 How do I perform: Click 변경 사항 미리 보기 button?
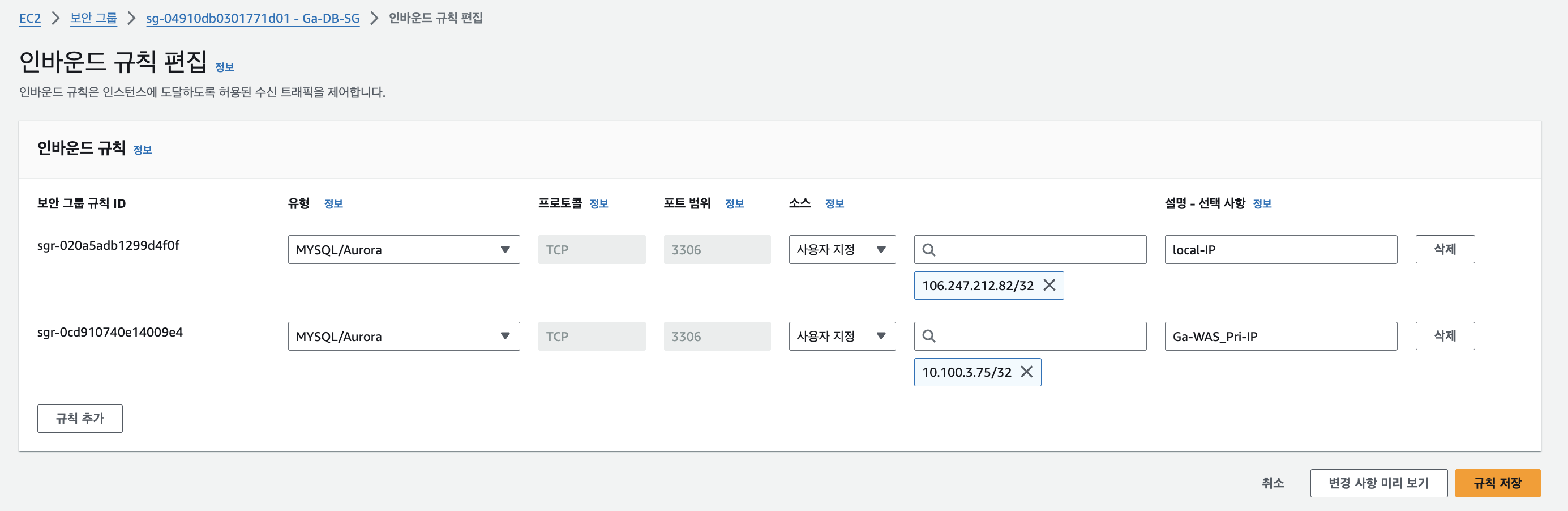pyautogui.click(x=1379, y=483)
